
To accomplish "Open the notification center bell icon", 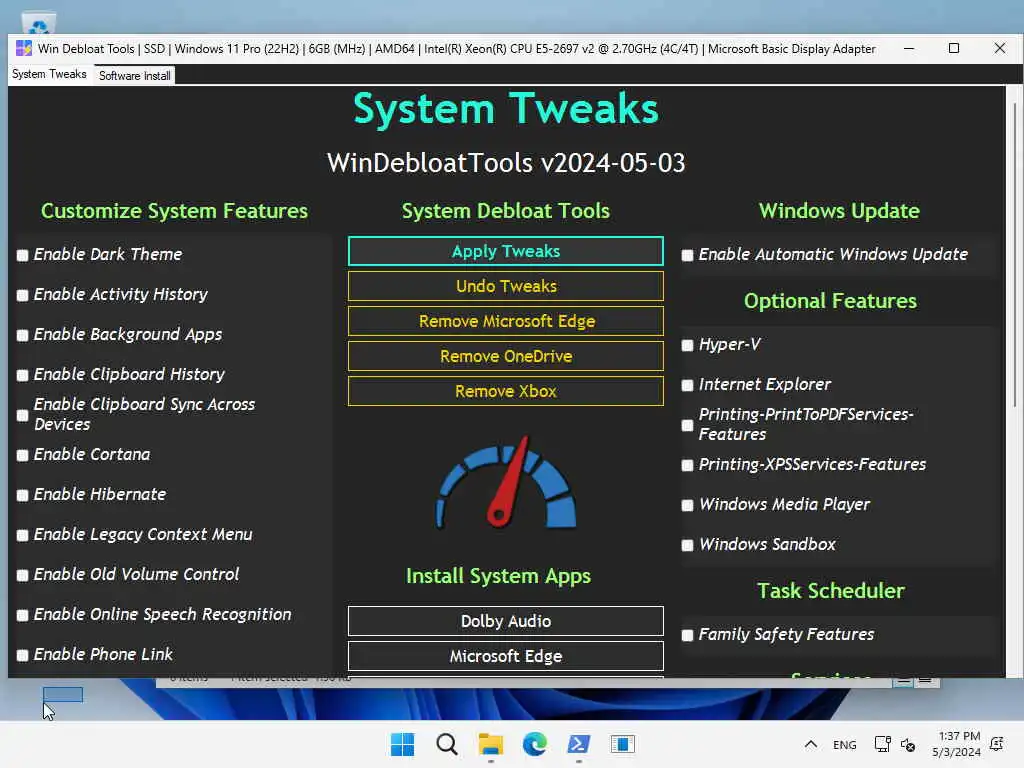I will click(997, 744).
